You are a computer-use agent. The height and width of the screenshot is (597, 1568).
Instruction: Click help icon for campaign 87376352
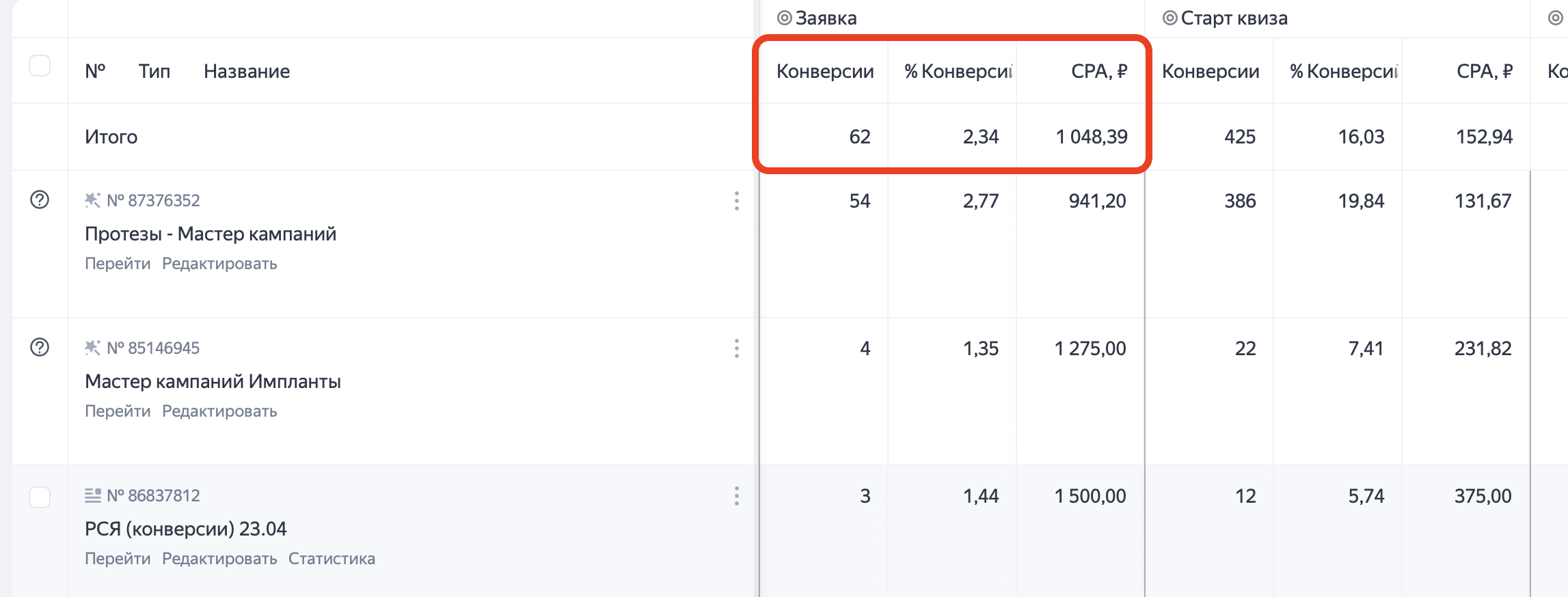[40, 200]
